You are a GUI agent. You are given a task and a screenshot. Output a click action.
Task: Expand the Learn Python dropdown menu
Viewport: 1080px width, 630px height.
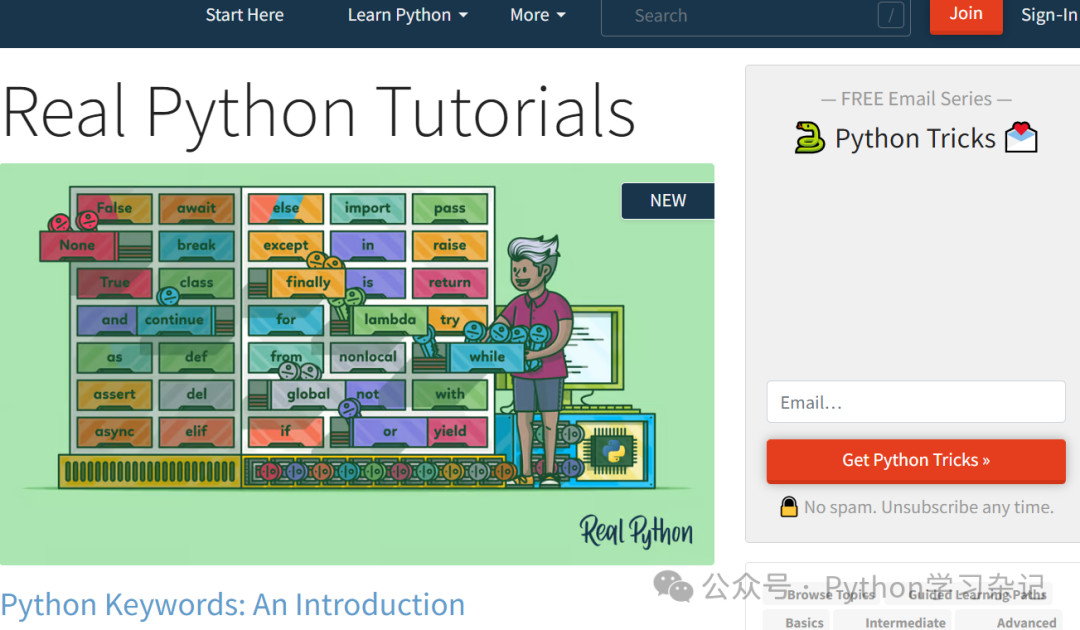point(408,15)
